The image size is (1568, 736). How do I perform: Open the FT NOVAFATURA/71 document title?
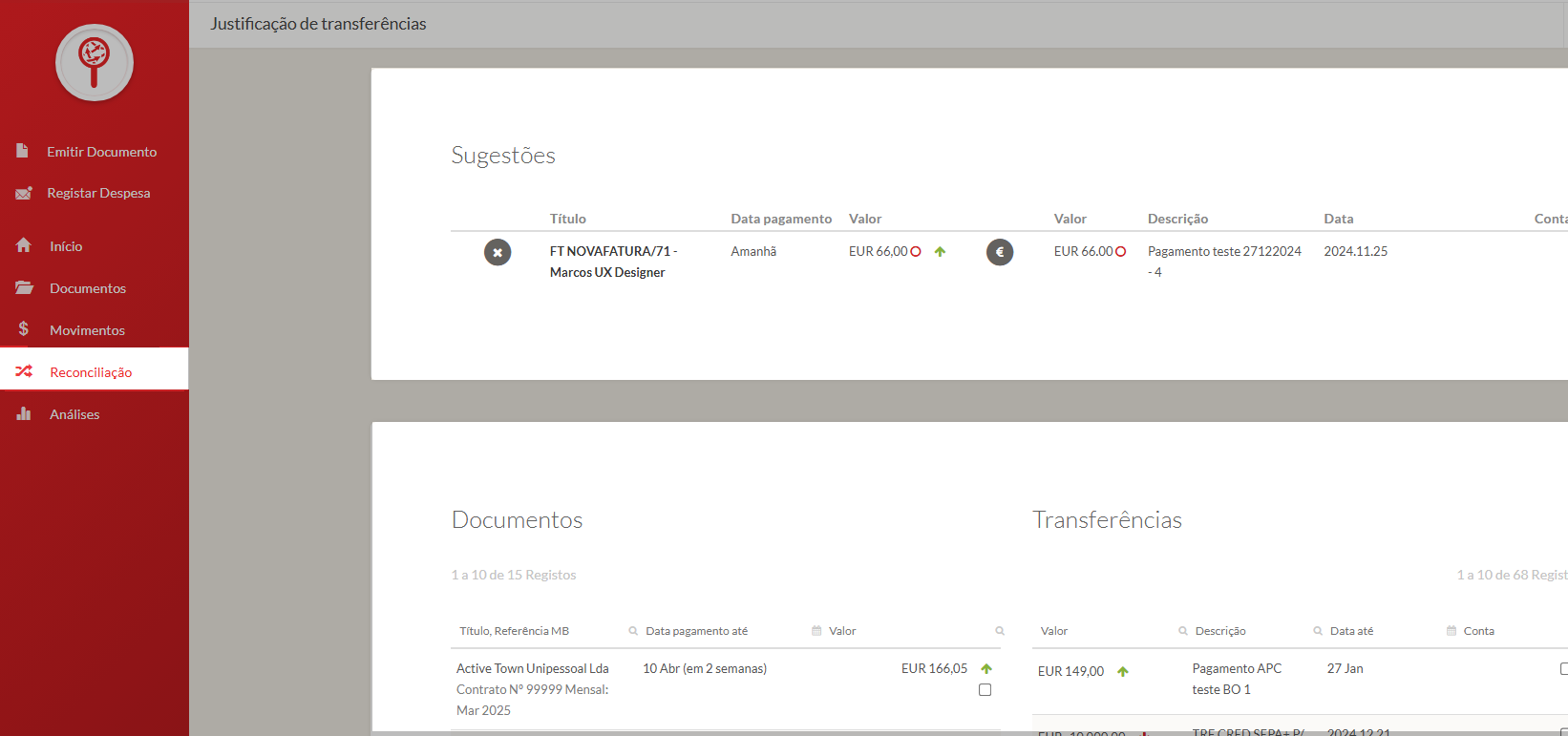coord(611,251)
